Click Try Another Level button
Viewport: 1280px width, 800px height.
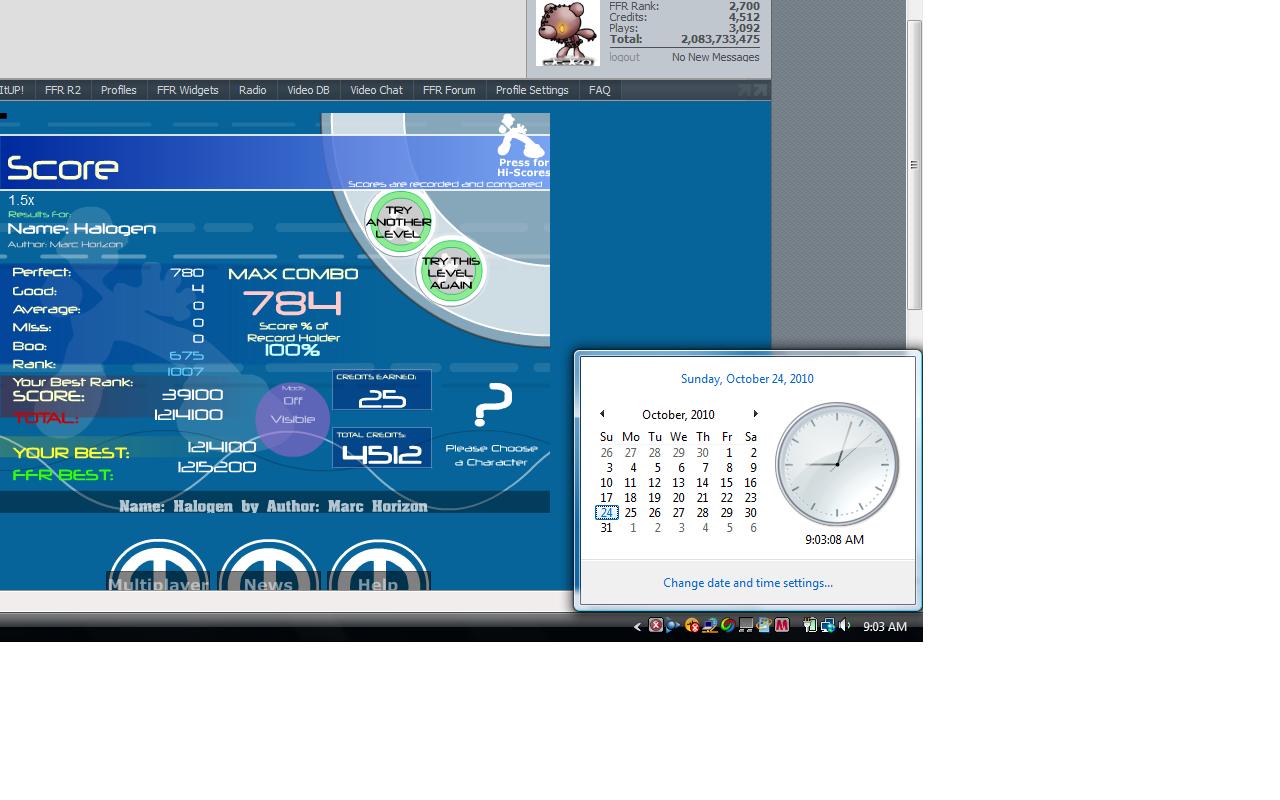(399, 222)
